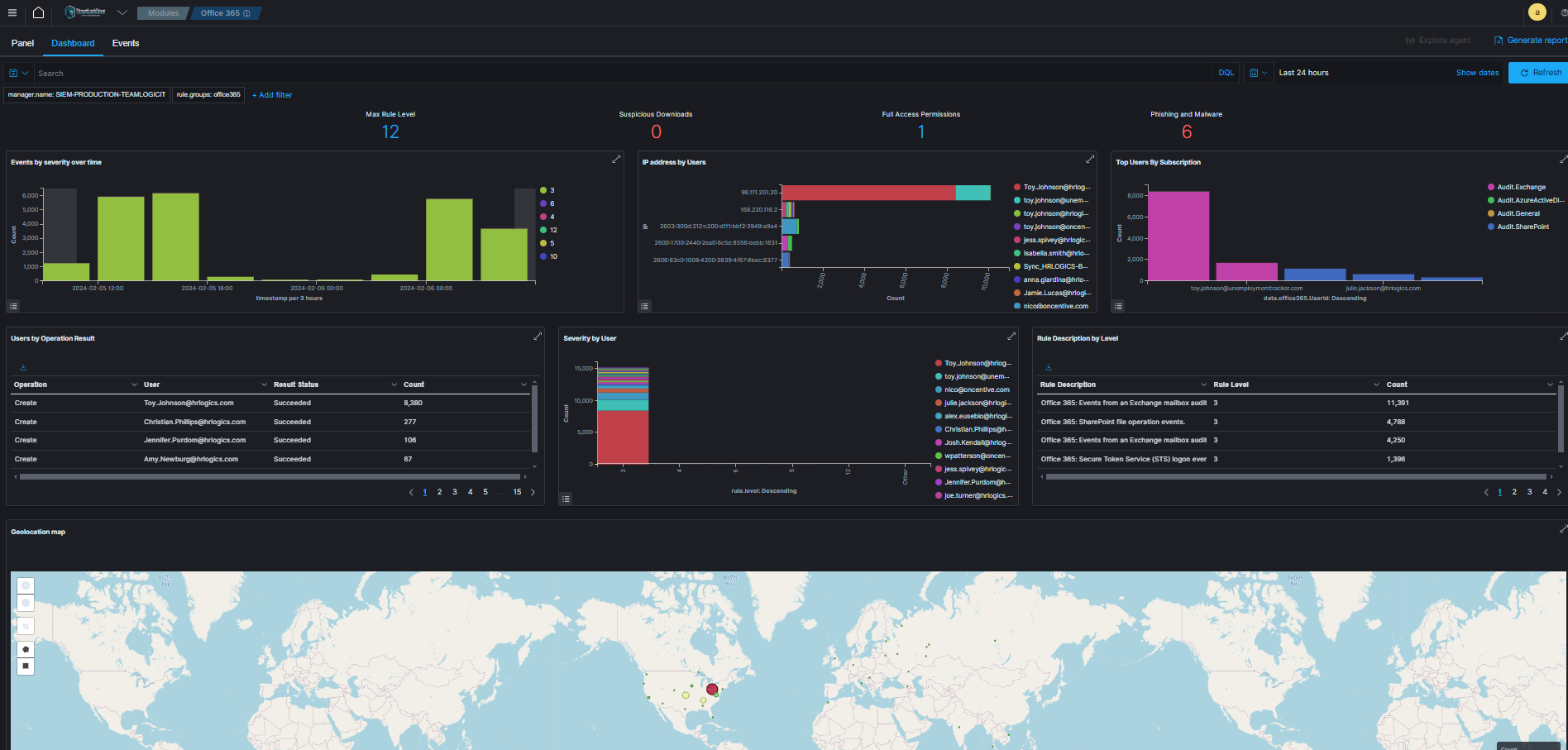Screen dimensions: 1568x750
Task: Toggle legend of Severity by User chart
Action: (x=566, y=499)
